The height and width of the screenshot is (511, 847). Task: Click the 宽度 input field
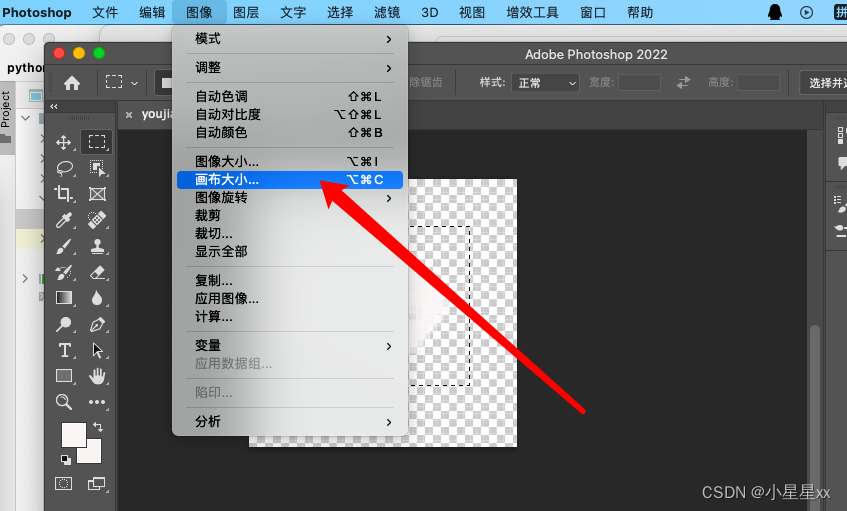coord(639,83)
